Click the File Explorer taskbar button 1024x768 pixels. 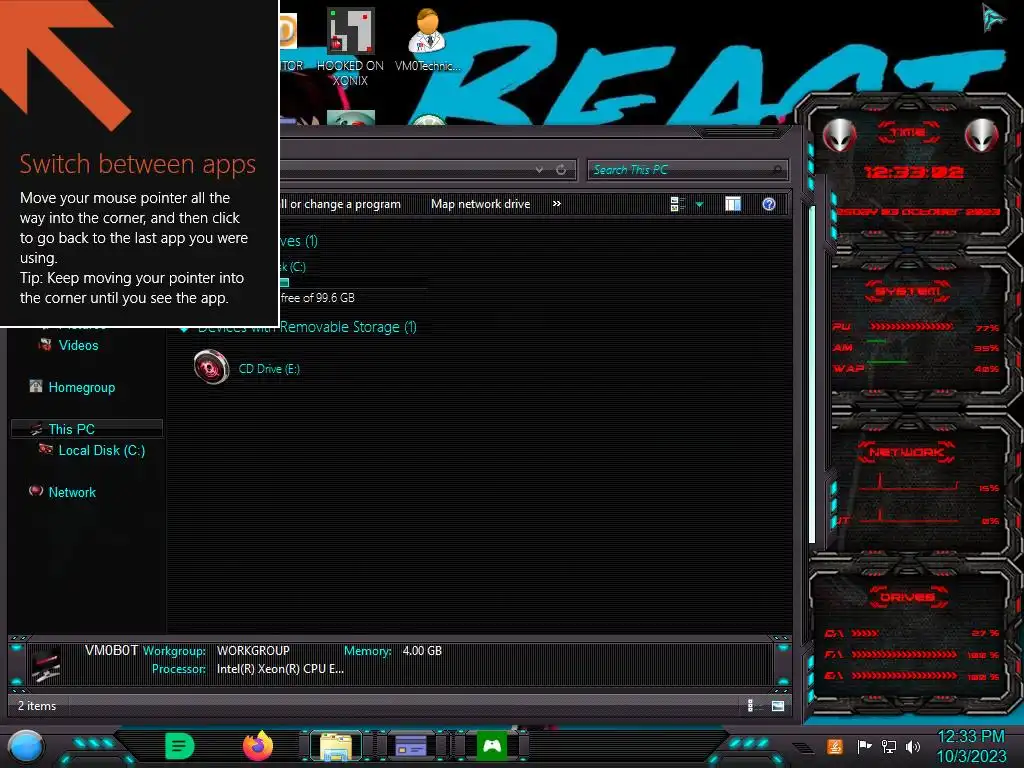tap(336, 746)
